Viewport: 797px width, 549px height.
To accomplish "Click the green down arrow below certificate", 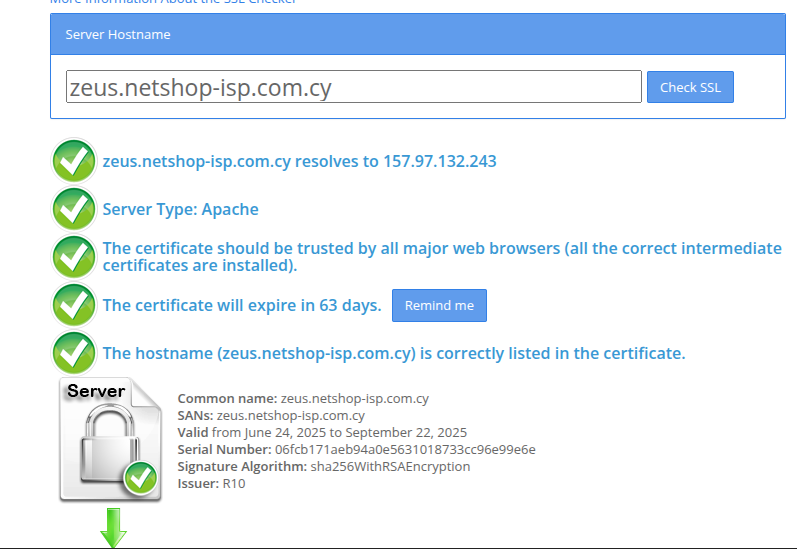I will [113, 528].
